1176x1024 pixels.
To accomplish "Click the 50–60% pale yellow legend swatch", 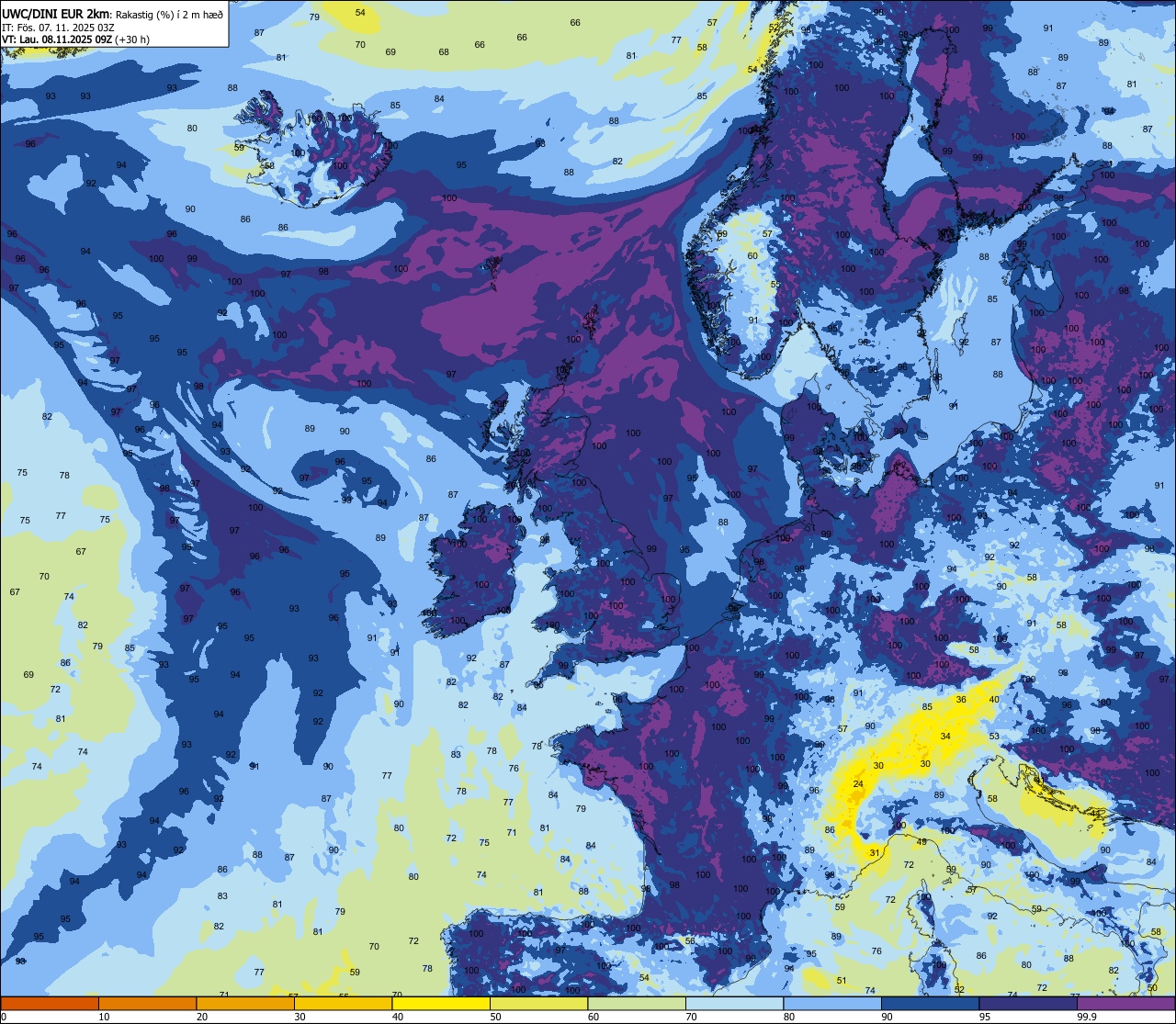I will pos(538,1003).
